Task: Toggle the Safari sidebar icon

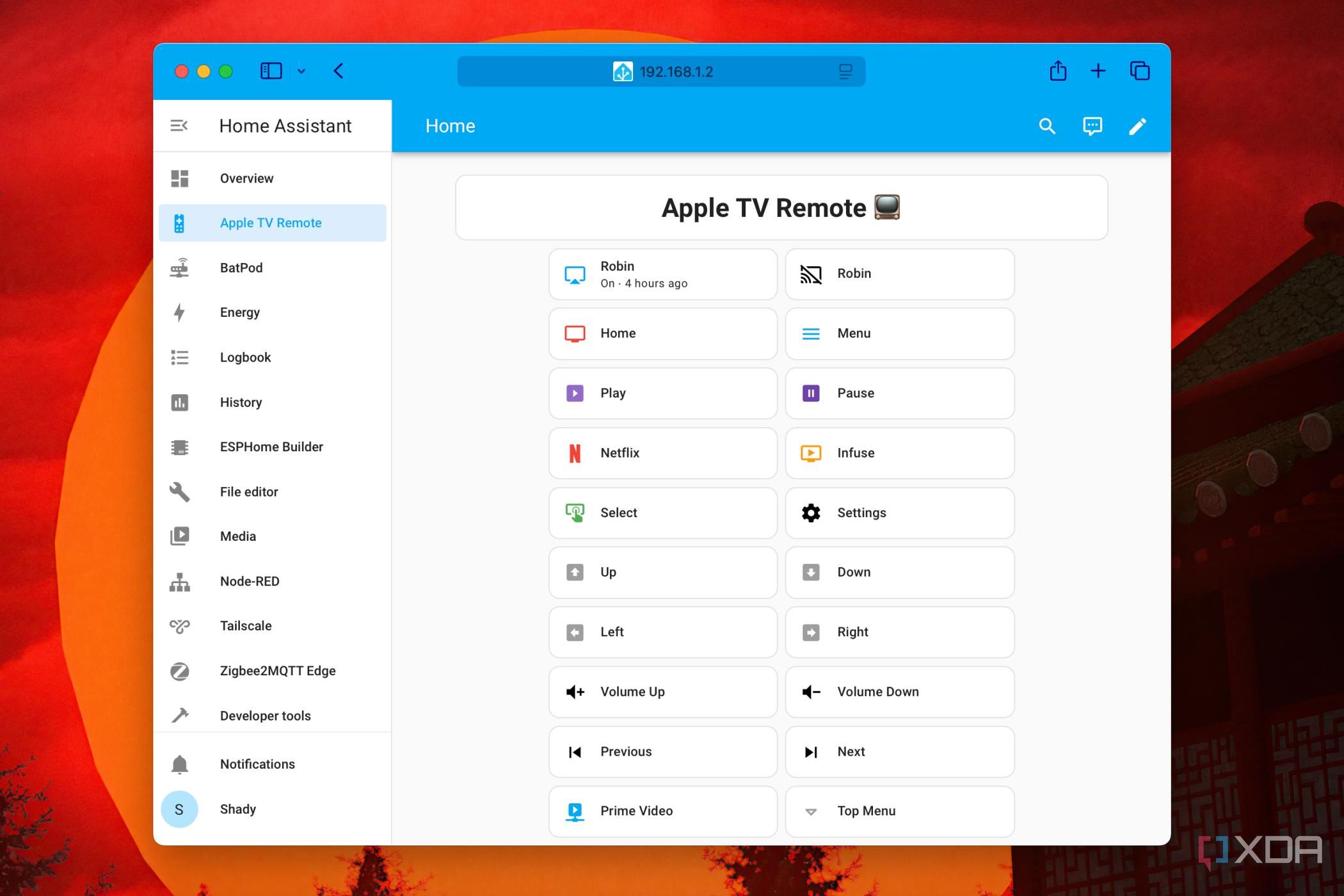Action: point(271,71)
